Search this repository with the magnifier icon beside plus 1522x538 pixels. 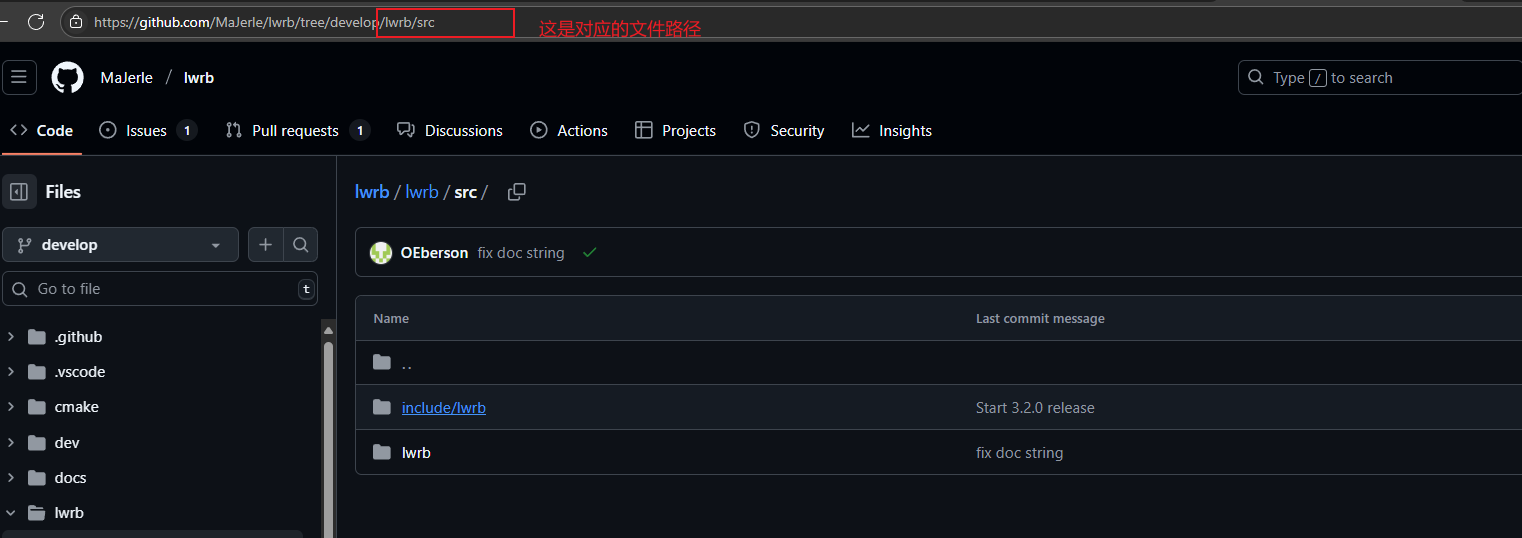(x=300, y=245)
